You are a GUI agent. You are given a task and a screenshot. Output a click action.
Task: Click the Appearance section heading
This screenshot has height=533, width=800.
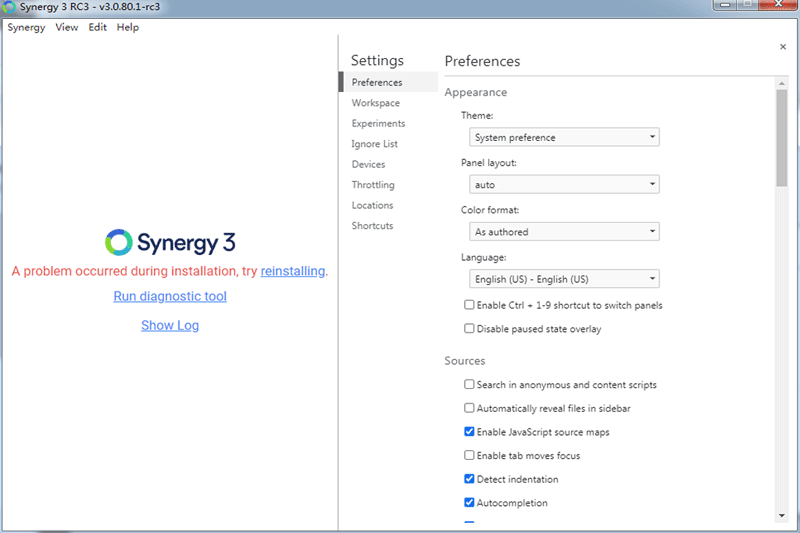click(x=476, y=92)
